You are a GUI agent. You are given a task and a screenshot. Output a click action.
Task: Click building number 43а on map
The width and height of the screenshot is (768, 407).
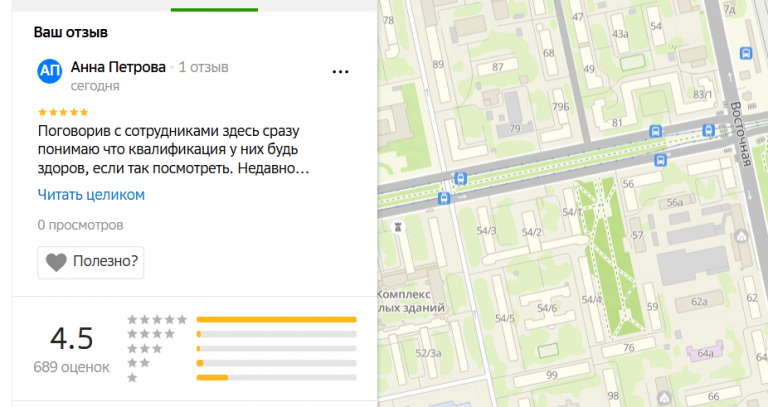tap(620, 34)
